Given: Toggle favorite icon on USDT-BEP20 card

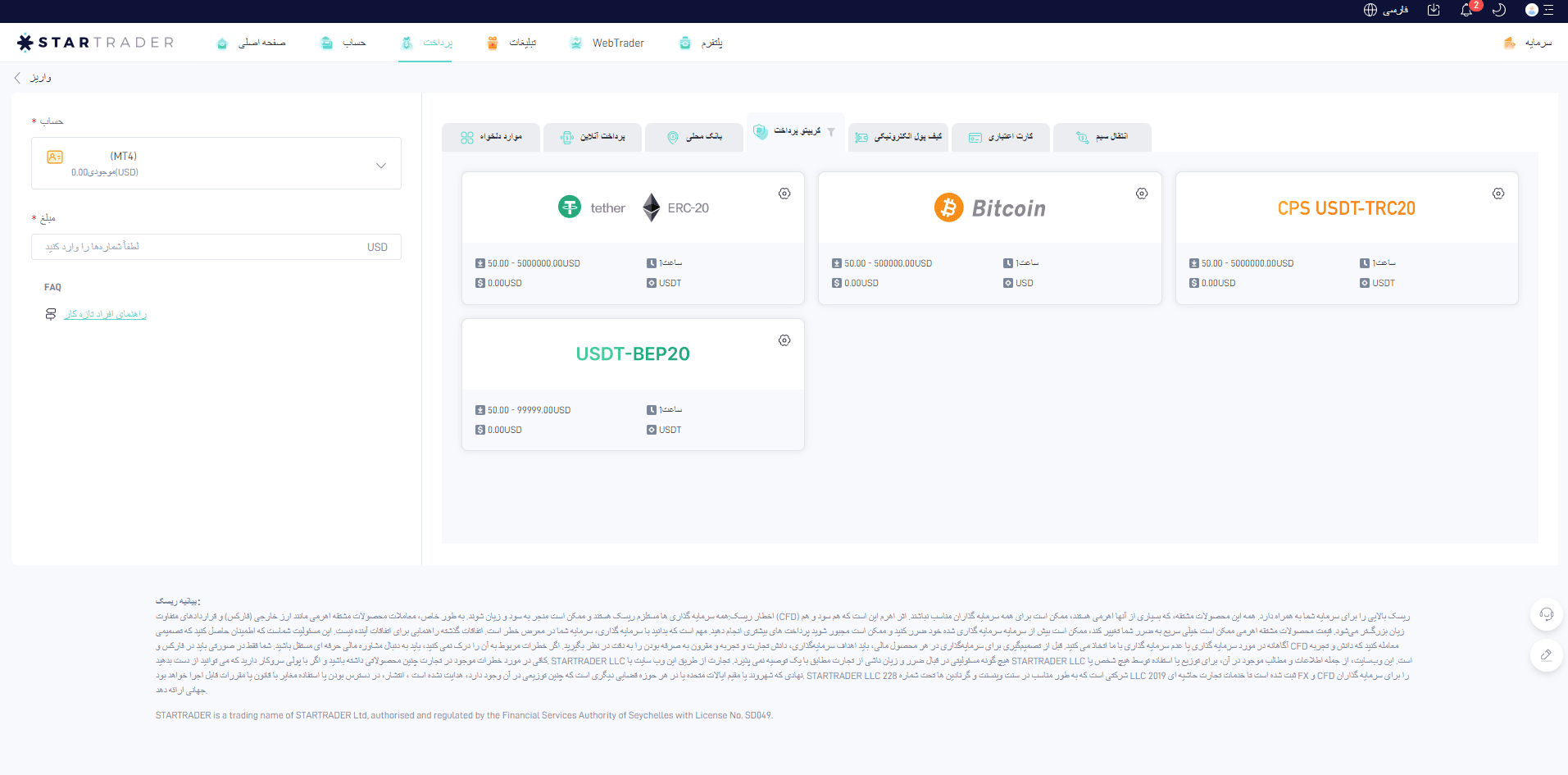Looking at the screenshot, I should tap(784, 340).
